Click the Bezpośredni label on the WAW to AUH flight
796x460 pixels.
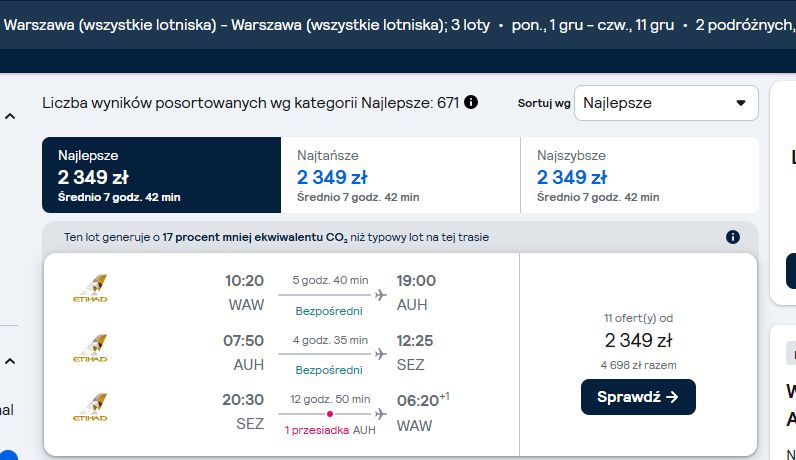(x=329, y=311)
